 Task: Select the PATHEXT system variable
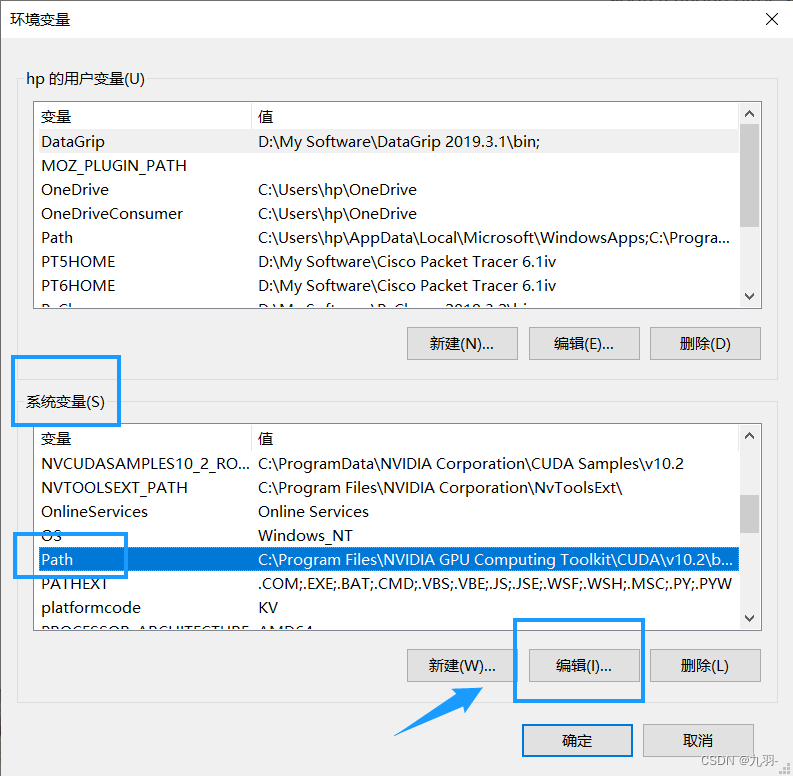click(388, 583)
